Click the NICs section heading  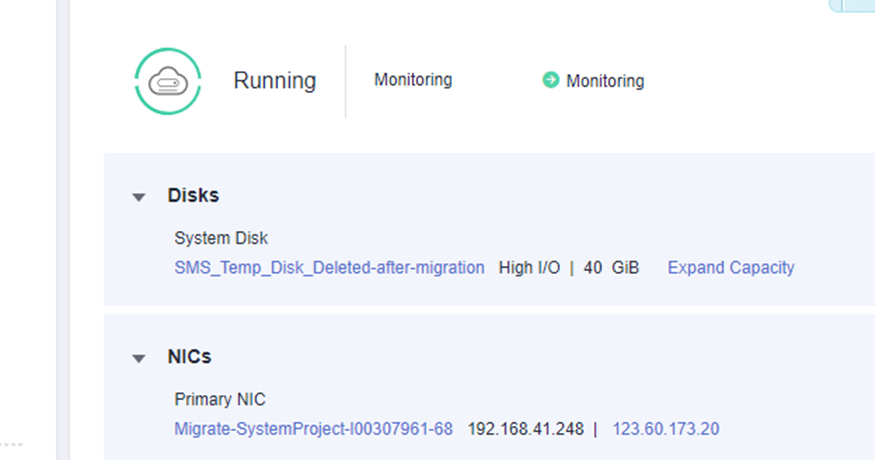189,357
